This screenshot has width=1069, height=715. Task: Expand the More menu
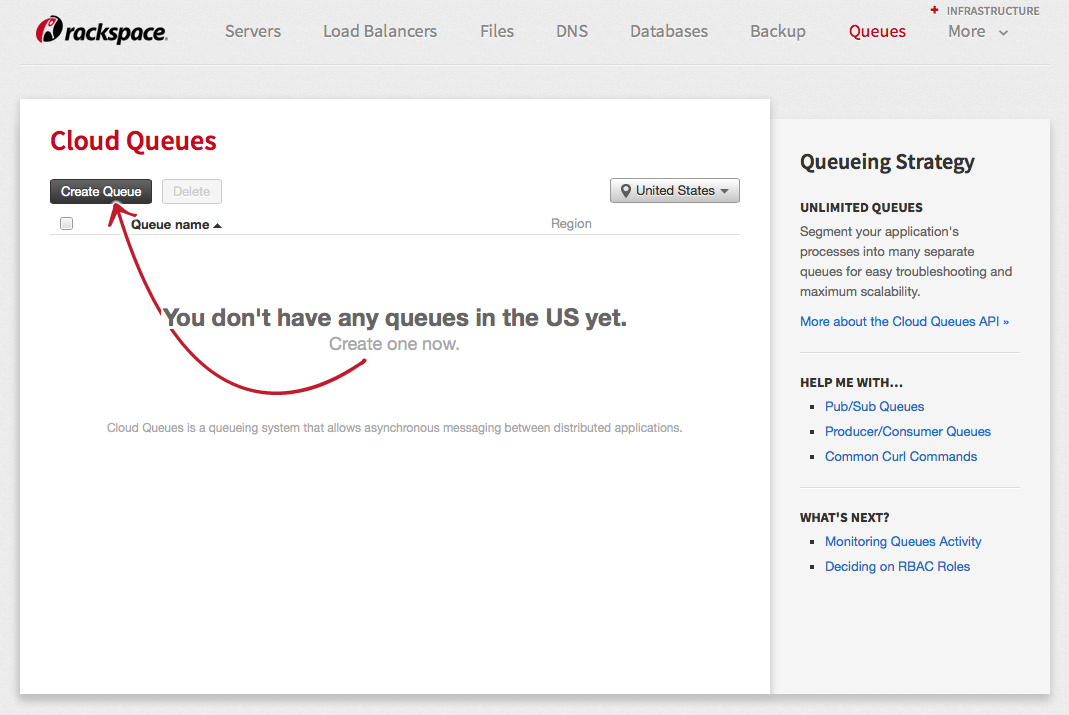point(978,31)
